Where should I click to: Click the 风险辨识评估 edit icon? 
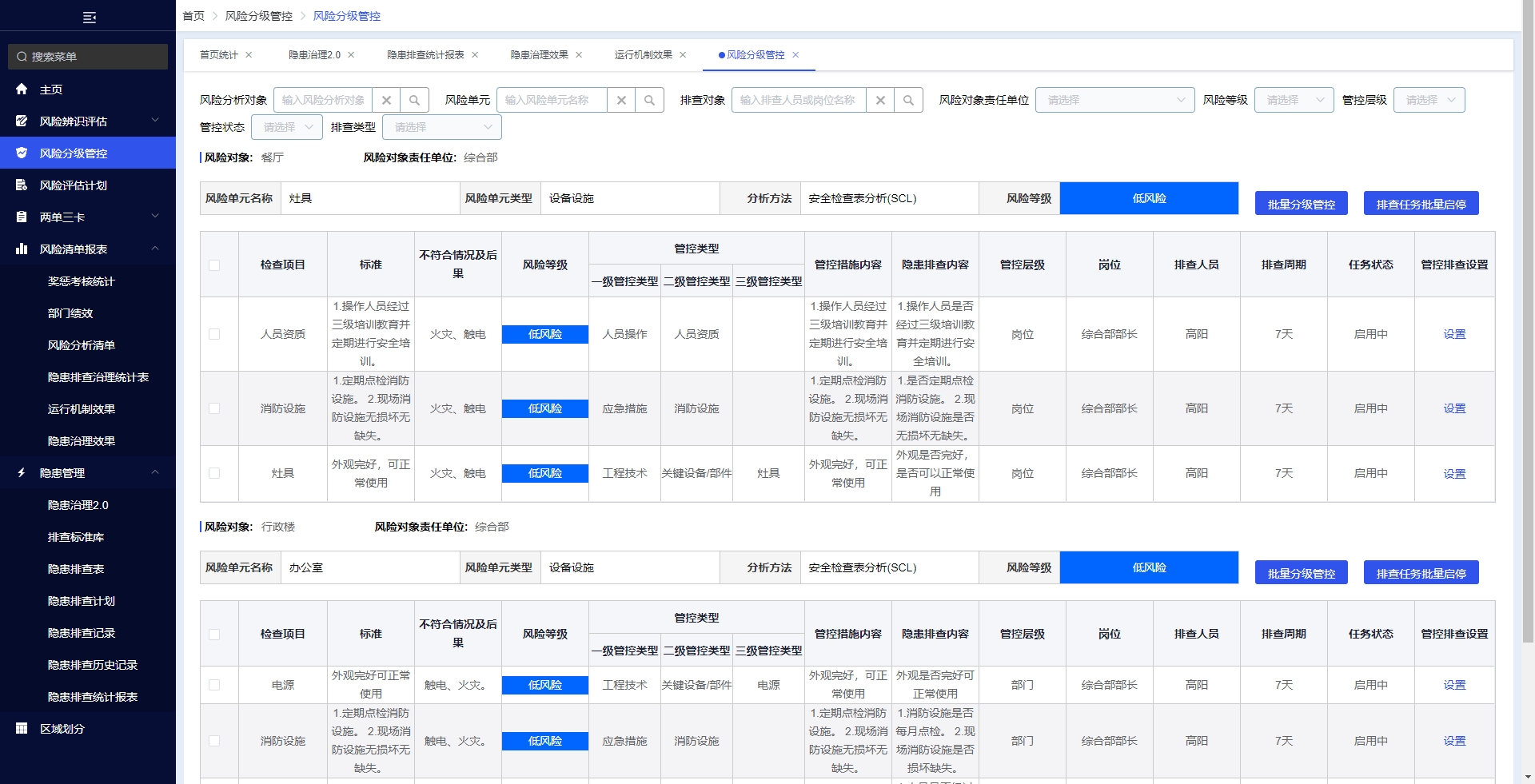tap(22, 121)
